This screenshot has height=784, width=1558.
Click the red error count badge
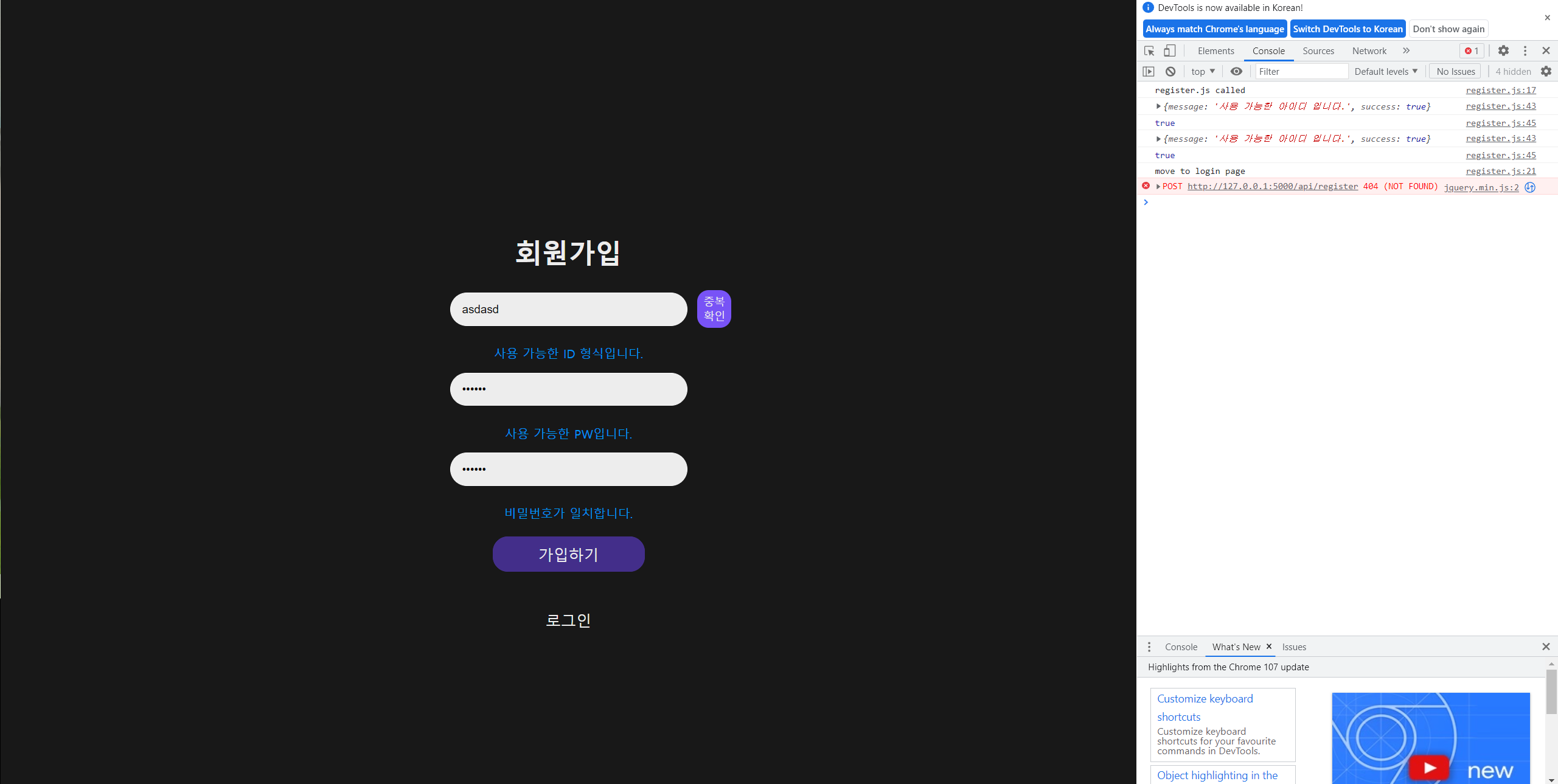(x=1472, y=51)
